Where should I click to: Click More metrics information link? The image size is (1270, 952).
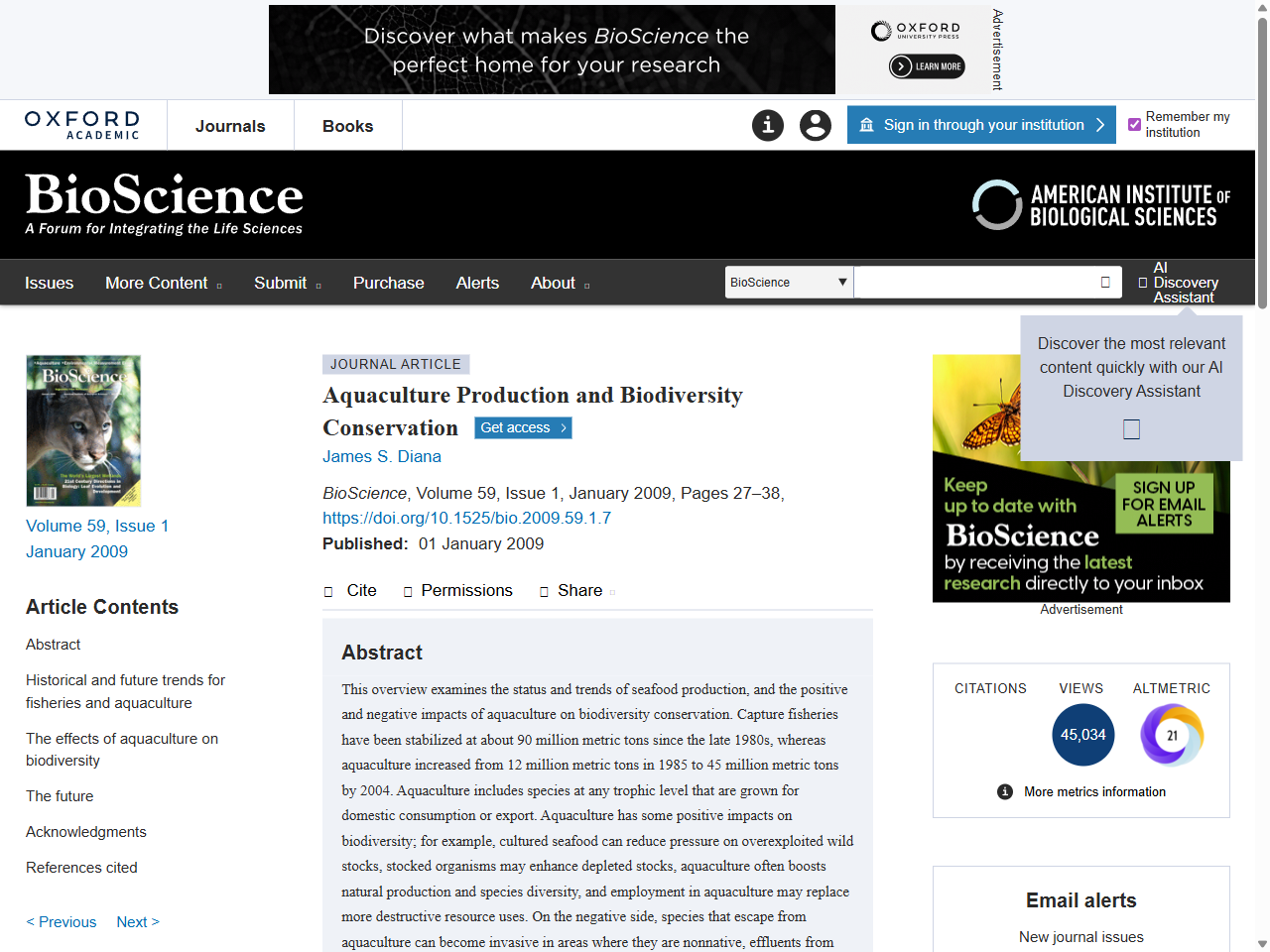(1094, 791)
